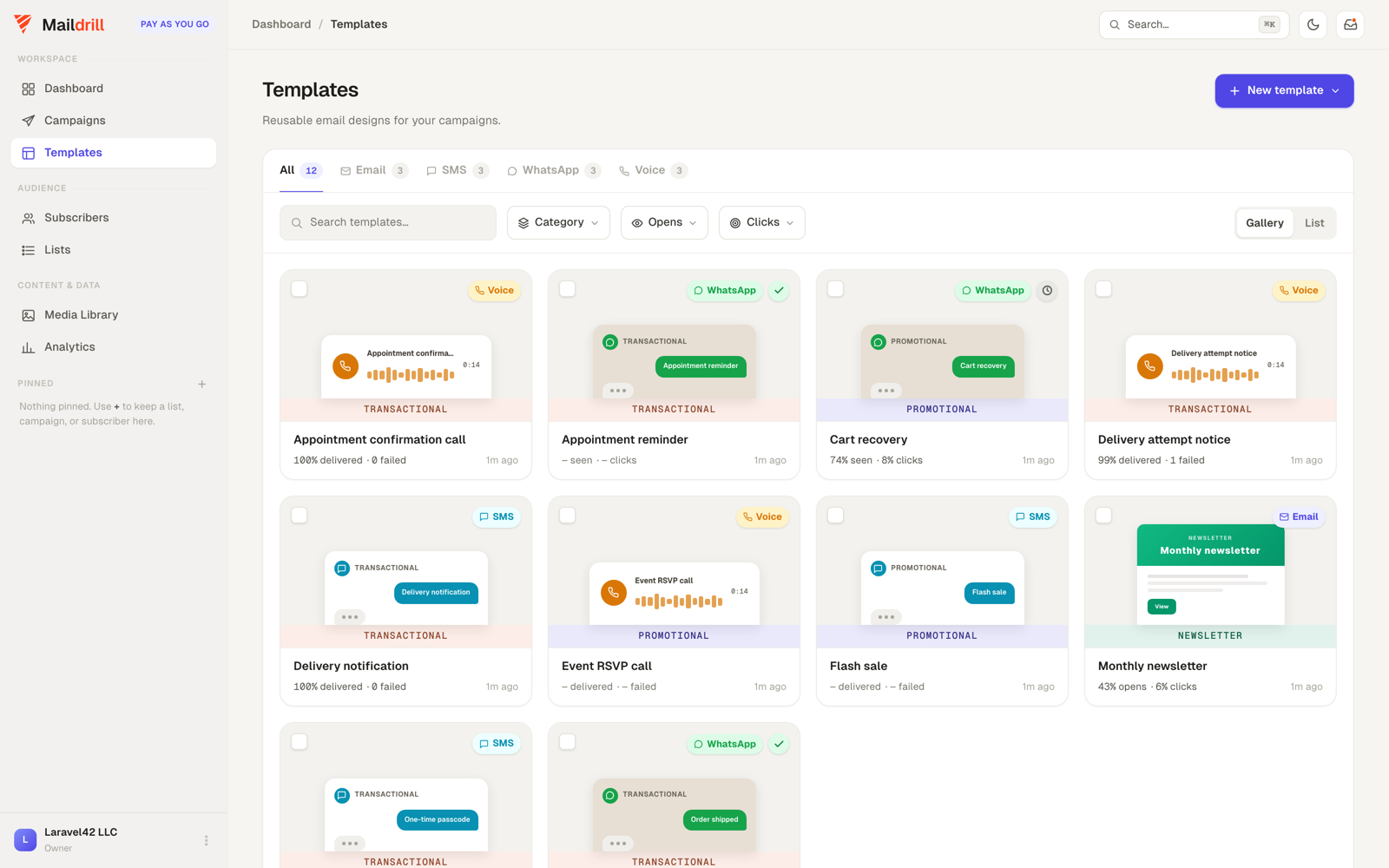The image size is (1389, 868).
Task: Click the Subscribers people icon
Action: [29, 218]
